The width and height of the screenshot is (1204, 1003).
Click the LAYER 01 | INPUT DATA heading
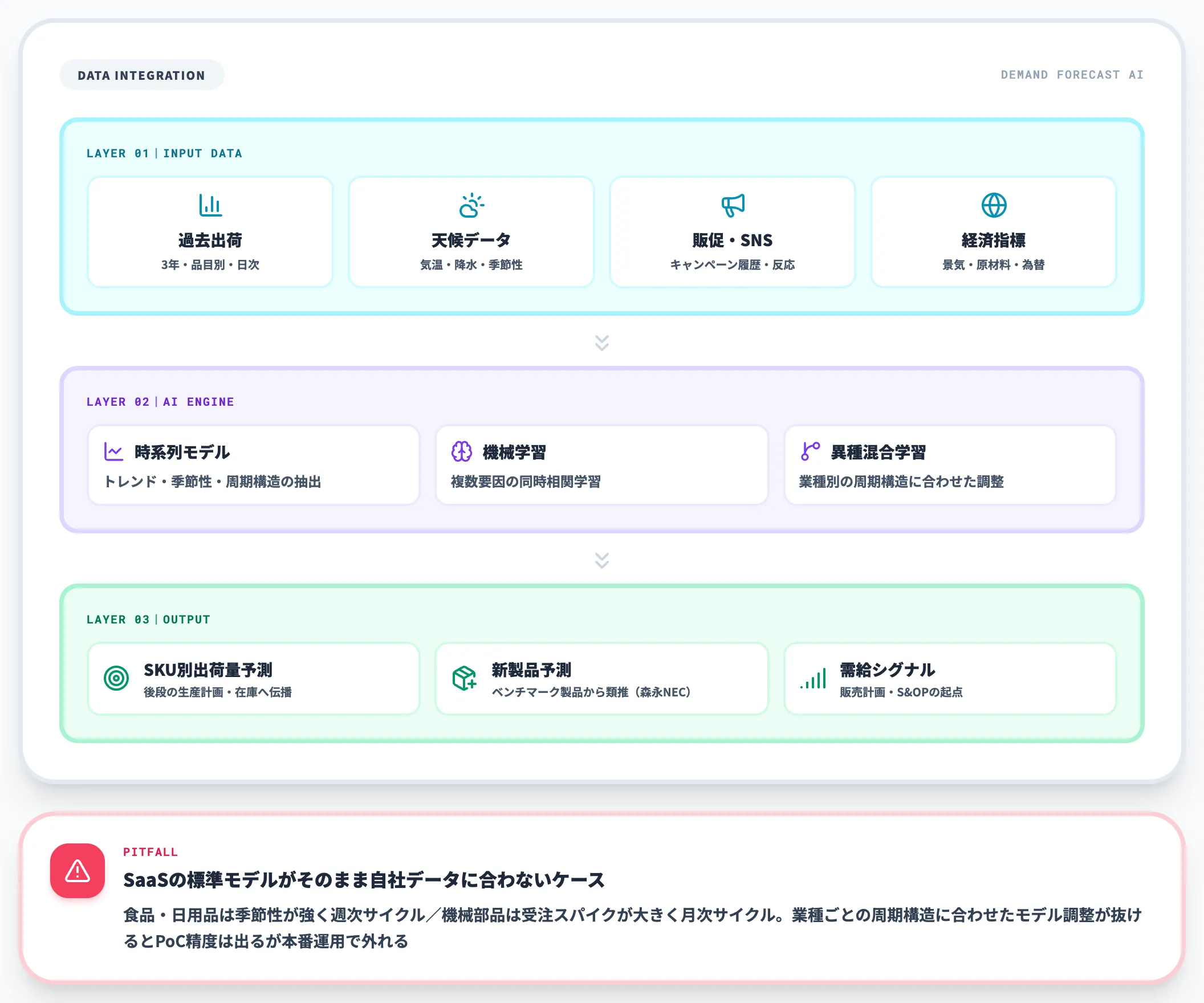tap(165, 154)
